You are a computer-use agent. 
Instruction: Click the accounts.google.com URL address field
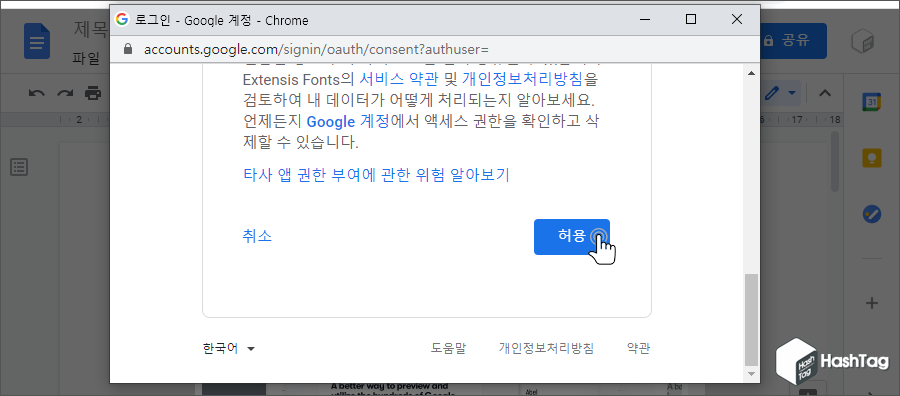point(316,49)
